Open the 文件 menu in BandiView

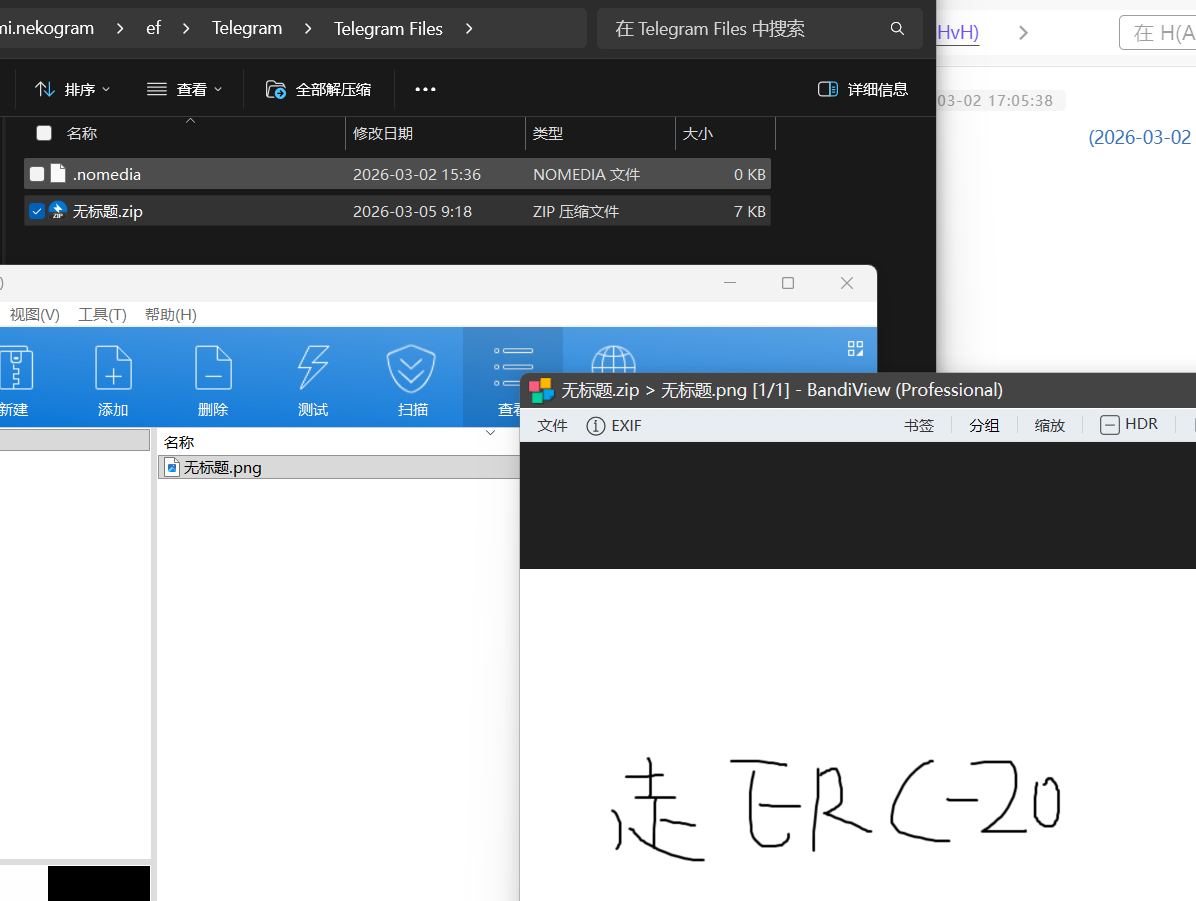(552, 426)
